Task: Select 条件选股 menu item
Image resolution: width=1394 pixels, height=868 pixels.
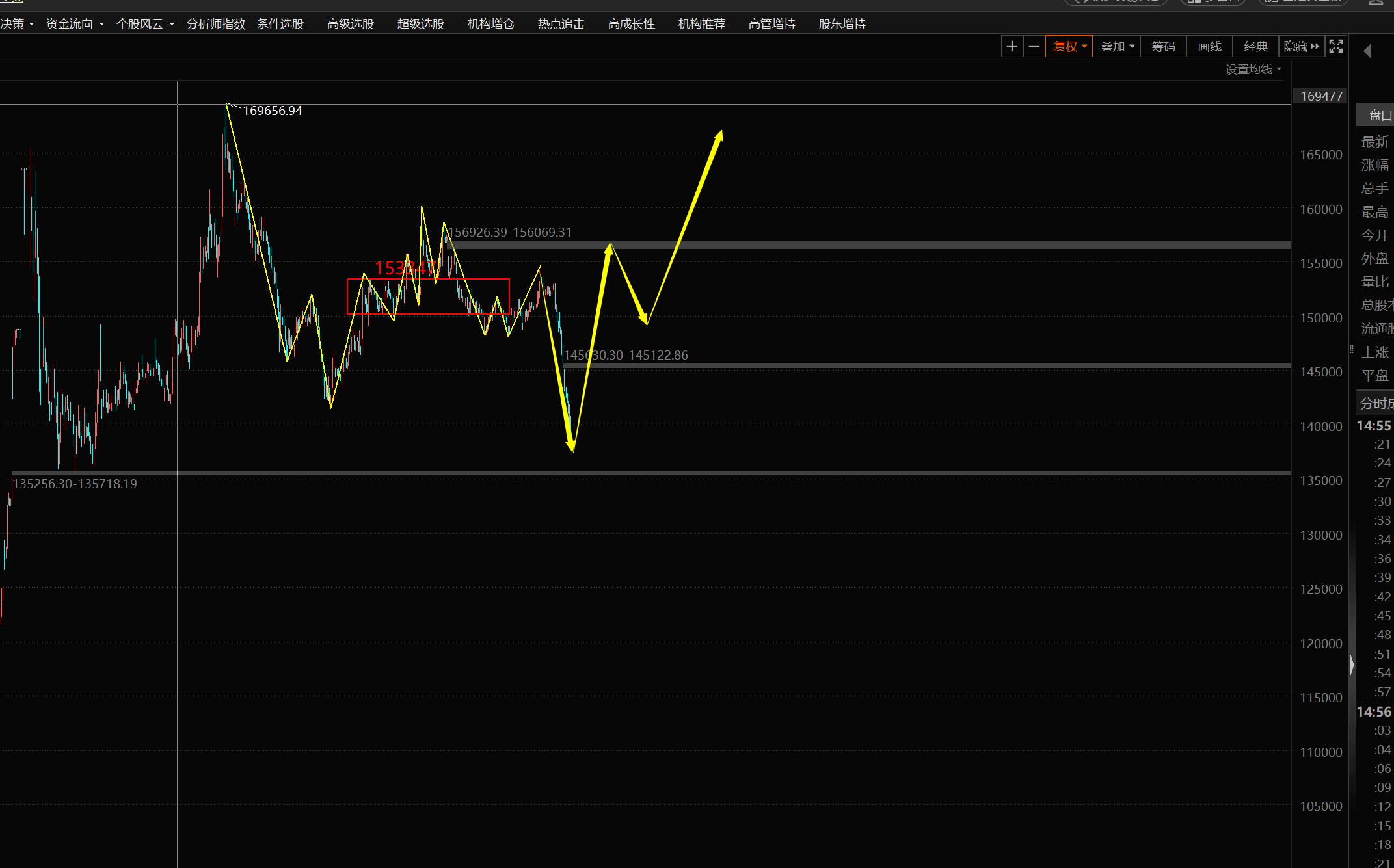Action: [280, 24]
